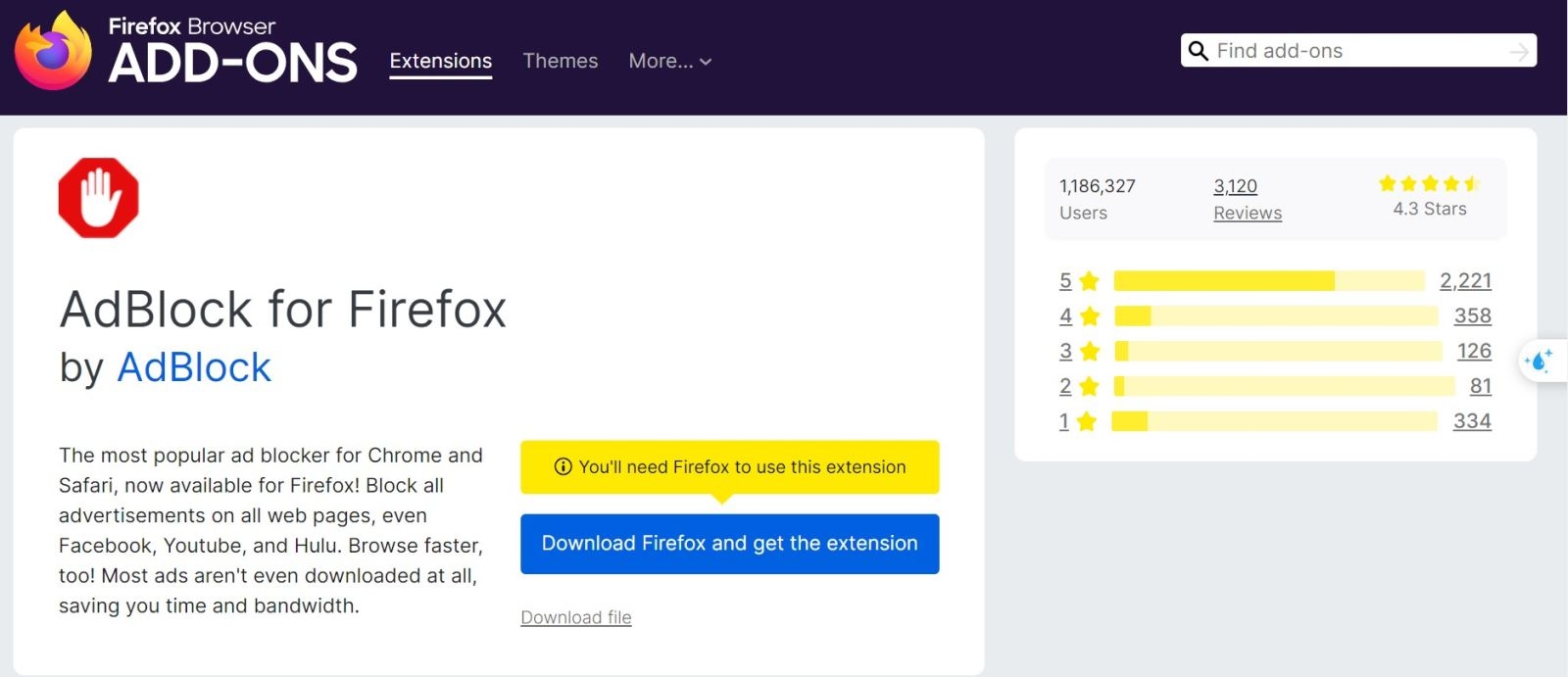Click the 4.3 stars rating icons
1568x677 pixels.
(1429, 183)
